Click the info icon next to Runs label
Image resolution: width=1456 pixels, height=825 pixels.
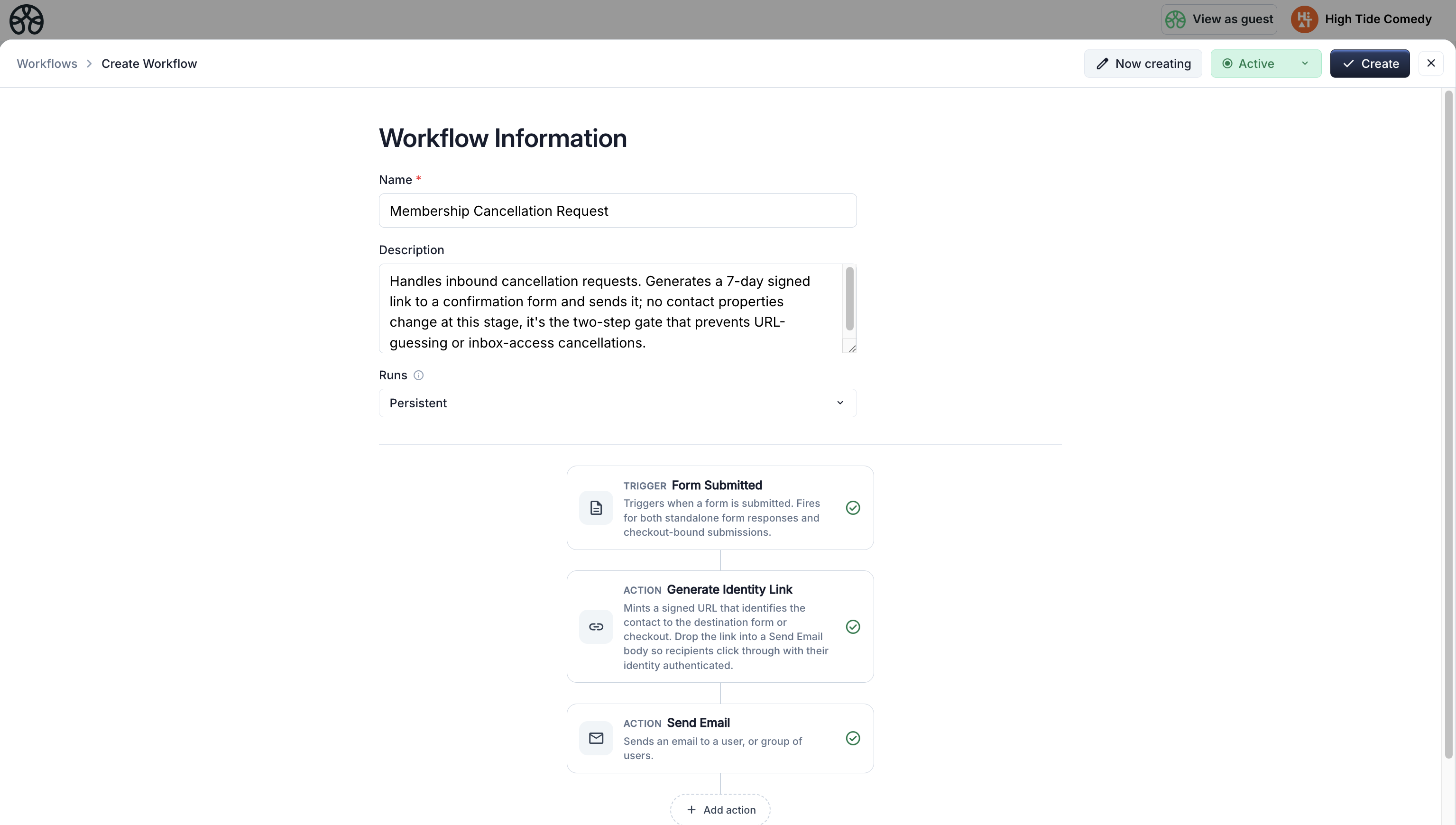pyautogui.click(x=418, y=375)
